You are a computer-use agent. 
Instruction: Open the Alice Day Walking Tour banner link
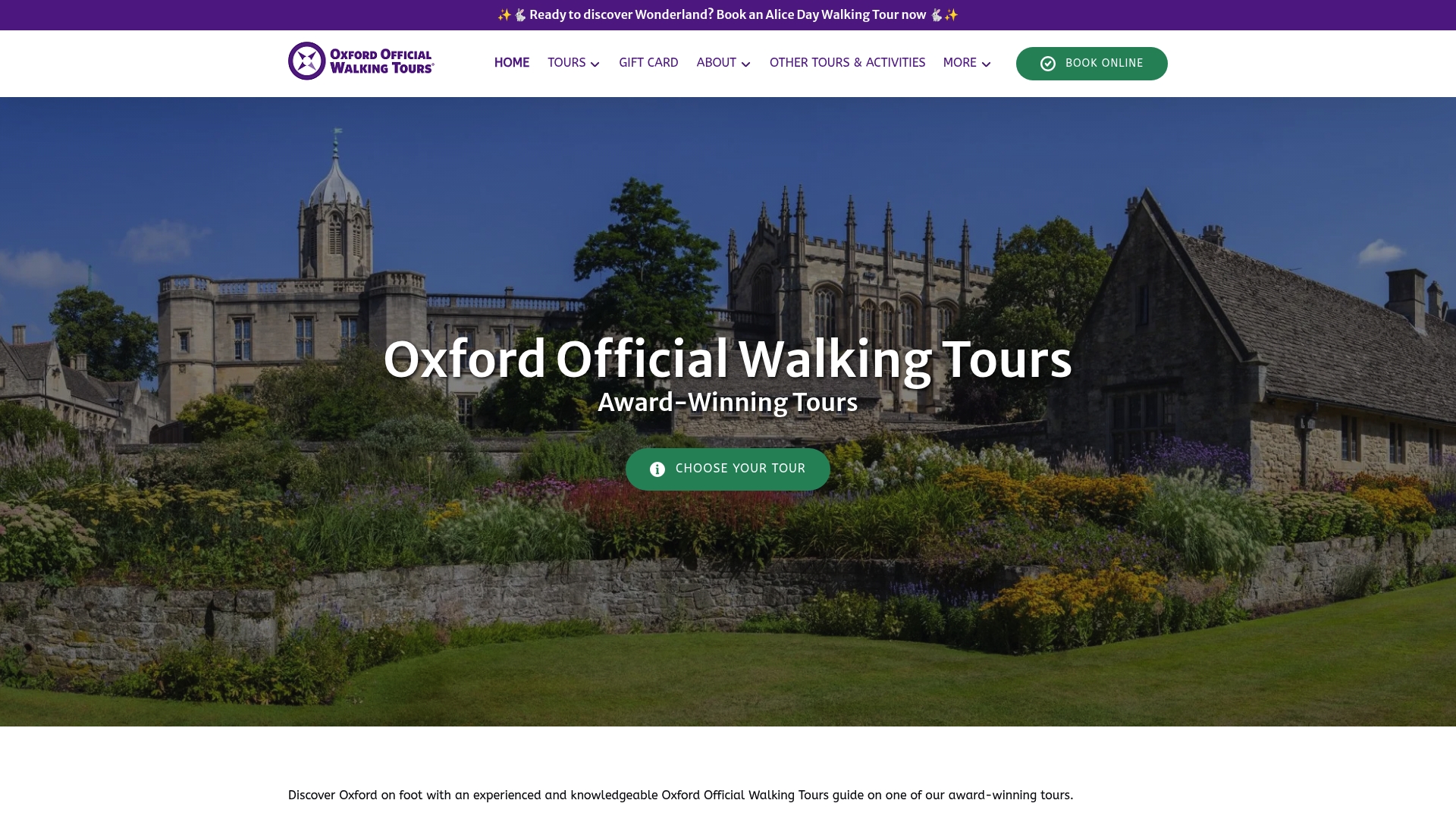point(728,15)
